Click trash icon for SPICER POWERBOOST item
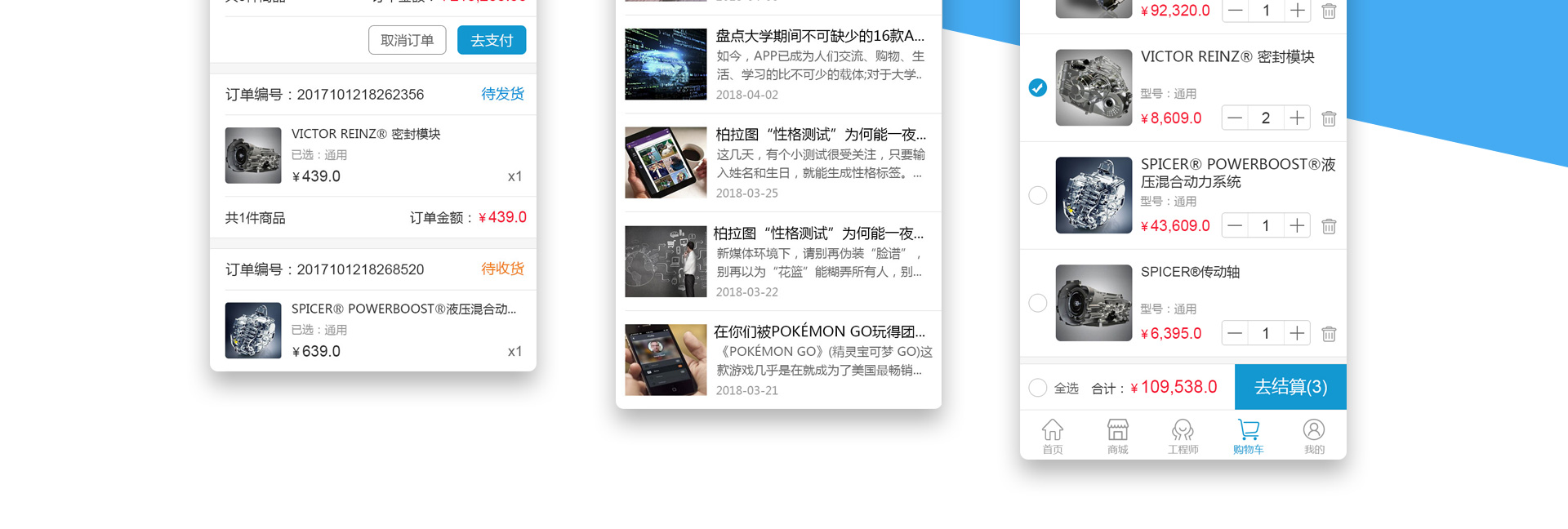Viewport: 1568px width, 529px height. [1329, 226]
